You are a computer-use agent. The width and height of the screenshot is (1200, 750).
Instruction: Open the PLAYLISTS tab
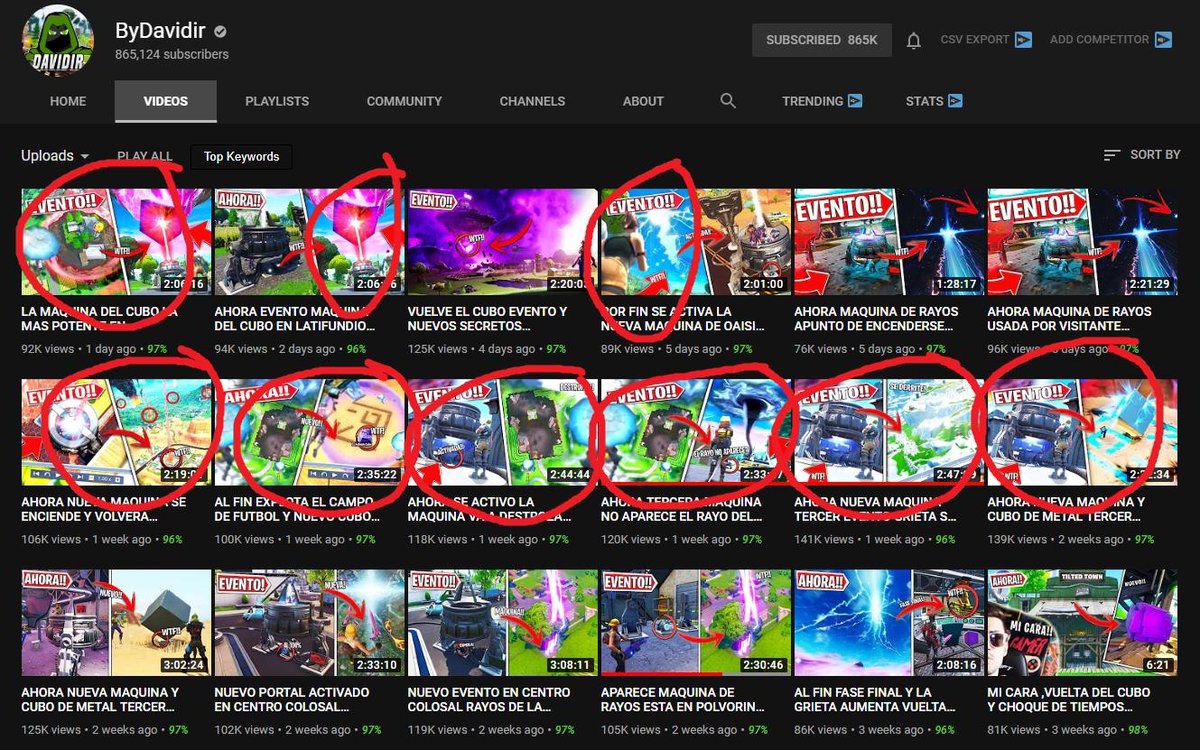(277, 101)
